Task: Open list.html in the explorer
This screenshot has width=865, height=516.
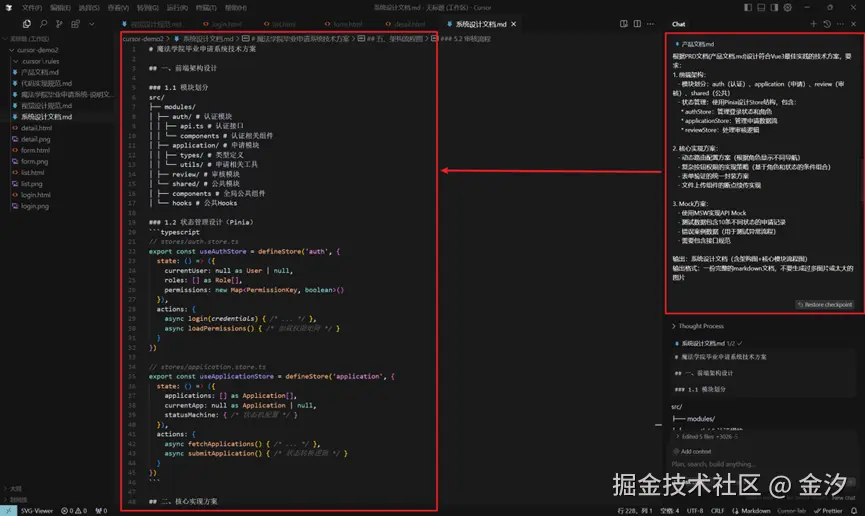Action: [x=33, y=173]
